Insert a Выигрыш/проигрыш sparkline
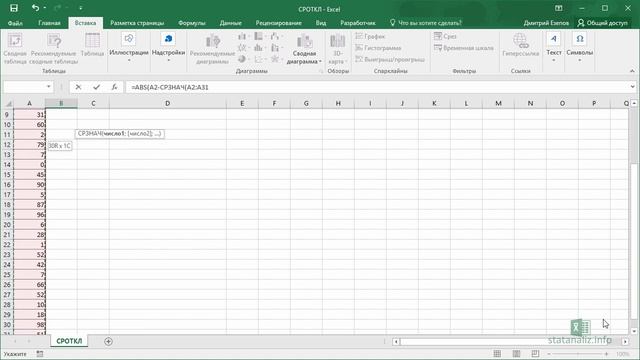 tap(390, 59)
